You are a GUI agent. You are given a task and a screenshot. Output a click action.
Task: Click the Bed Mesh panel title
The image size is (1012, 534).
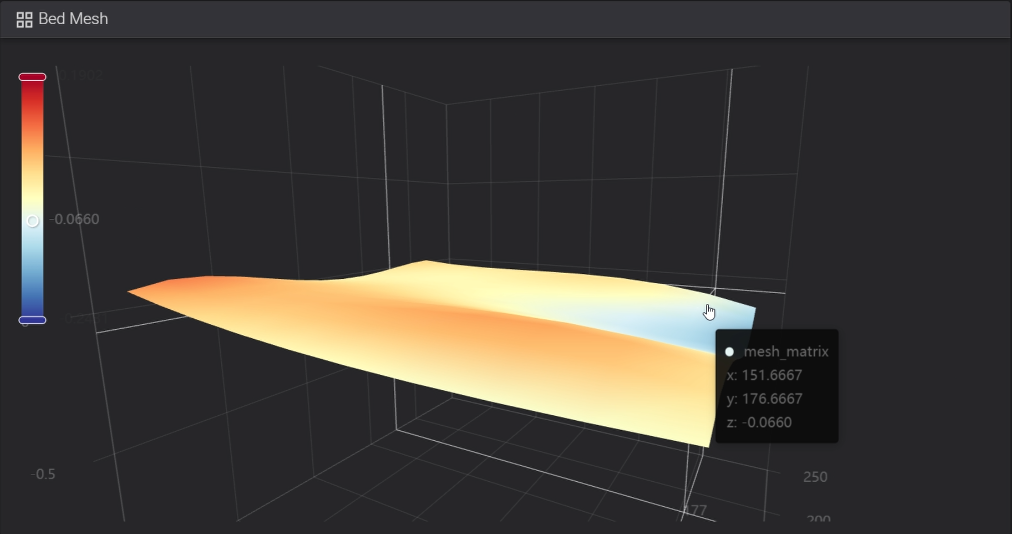73,19
